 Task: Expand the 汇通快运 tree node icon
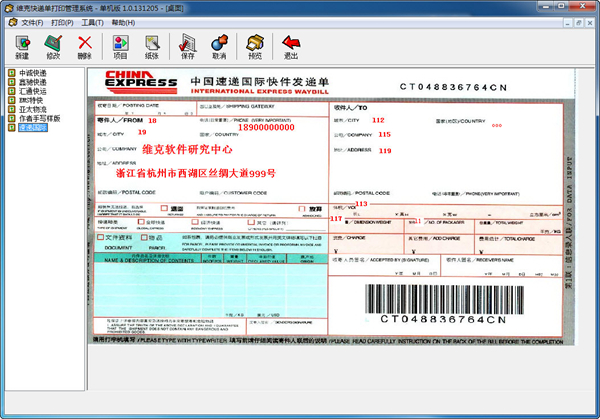click(12, 91)
